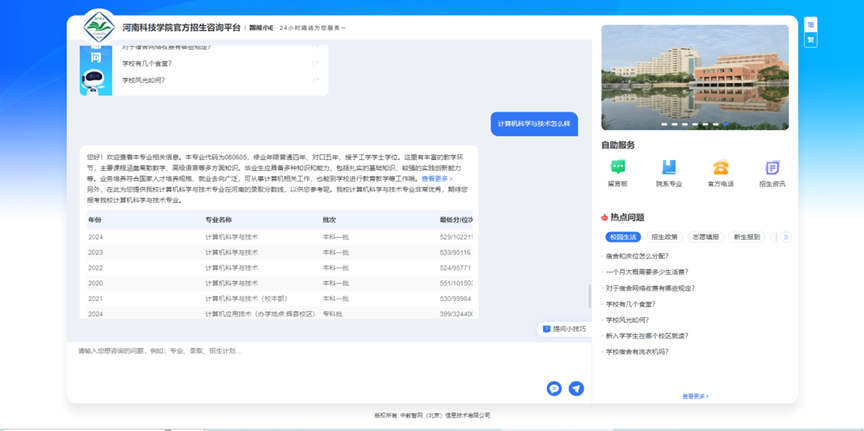Click the 河南科技学院官方招生咨询平台 title
The width and height of the screenshot is (864, 431).
coord(181,27)
